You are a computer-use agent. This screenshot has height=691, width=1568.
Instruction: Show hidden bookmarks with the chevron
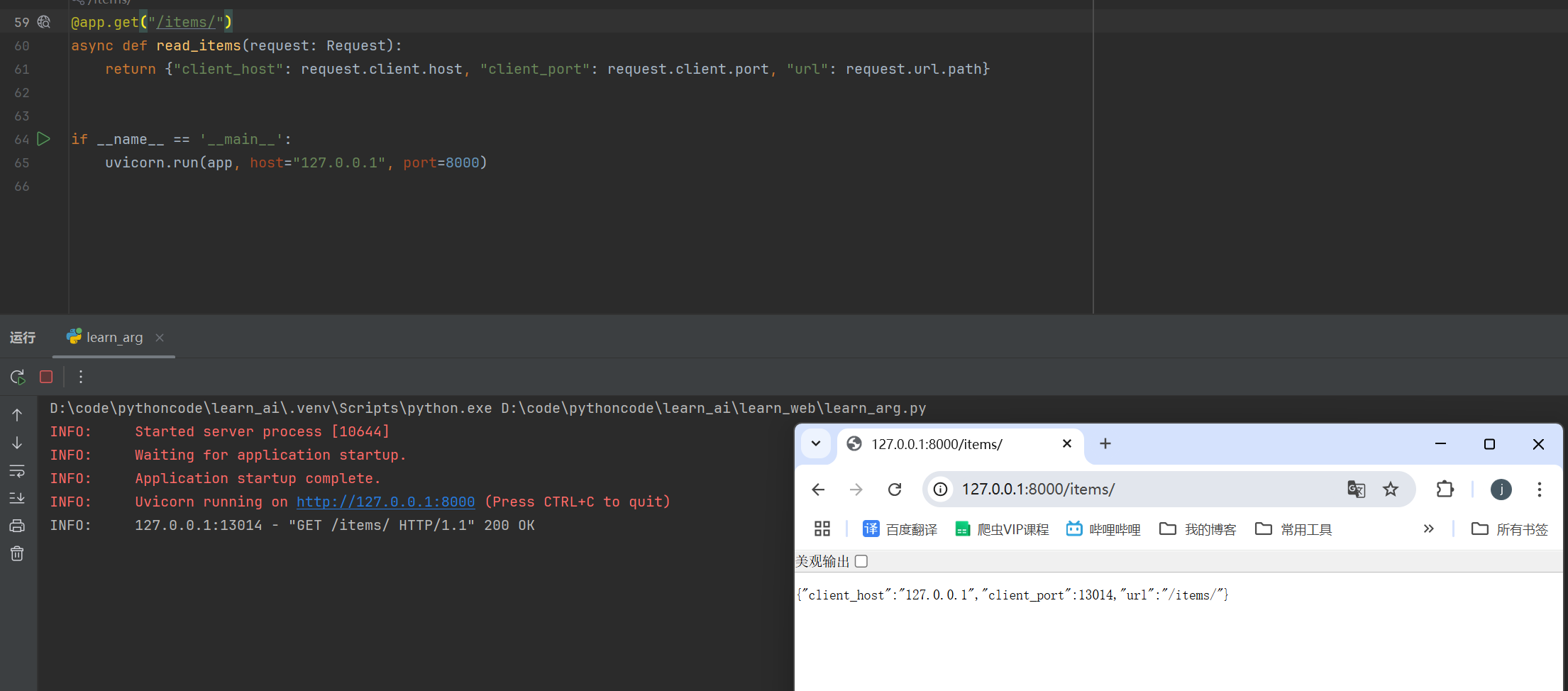(1428, 529)
